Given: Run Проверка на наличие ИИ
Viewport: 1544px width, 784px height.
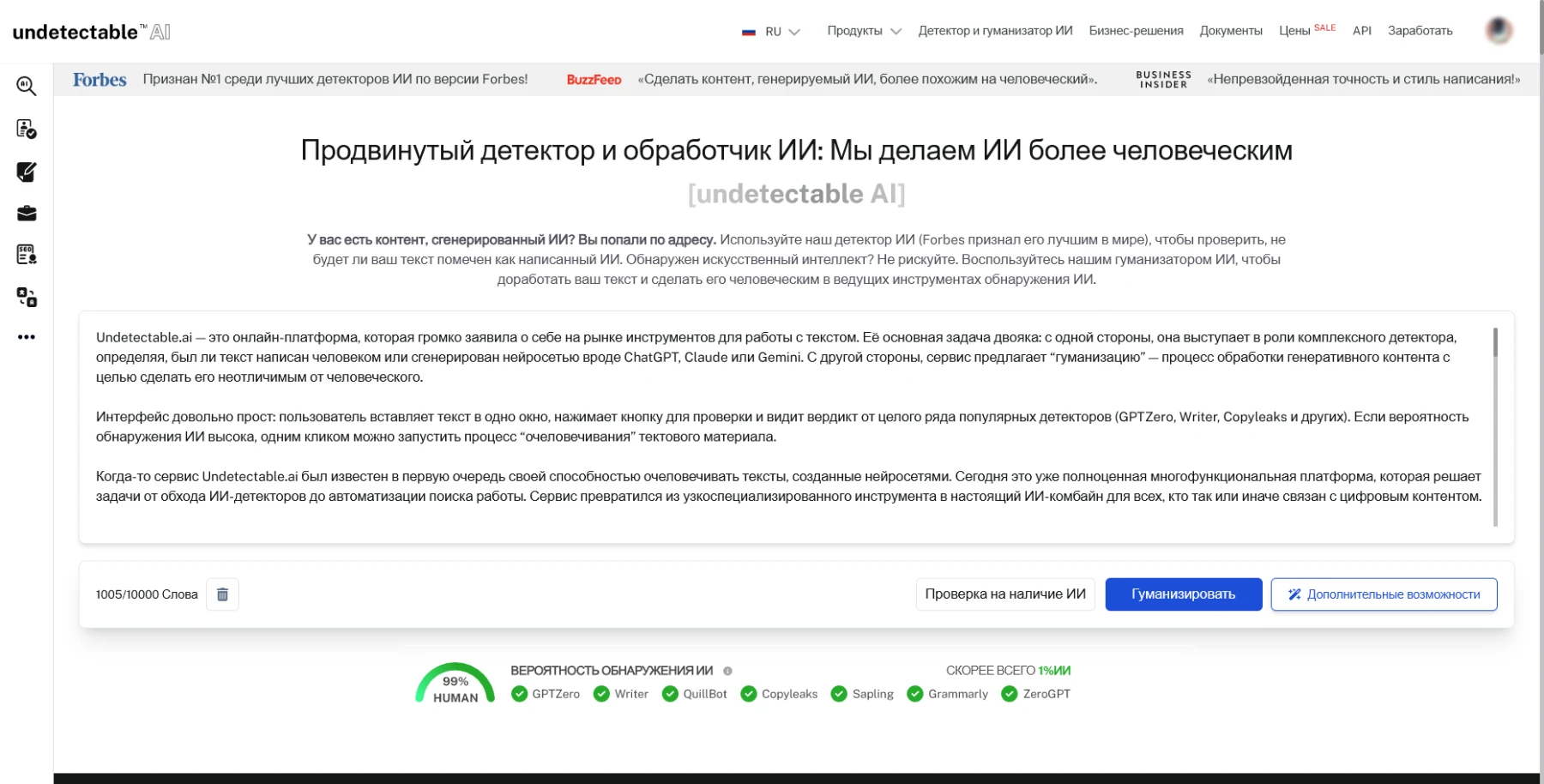Looking at the screenshot, I should coord(1005,594).
